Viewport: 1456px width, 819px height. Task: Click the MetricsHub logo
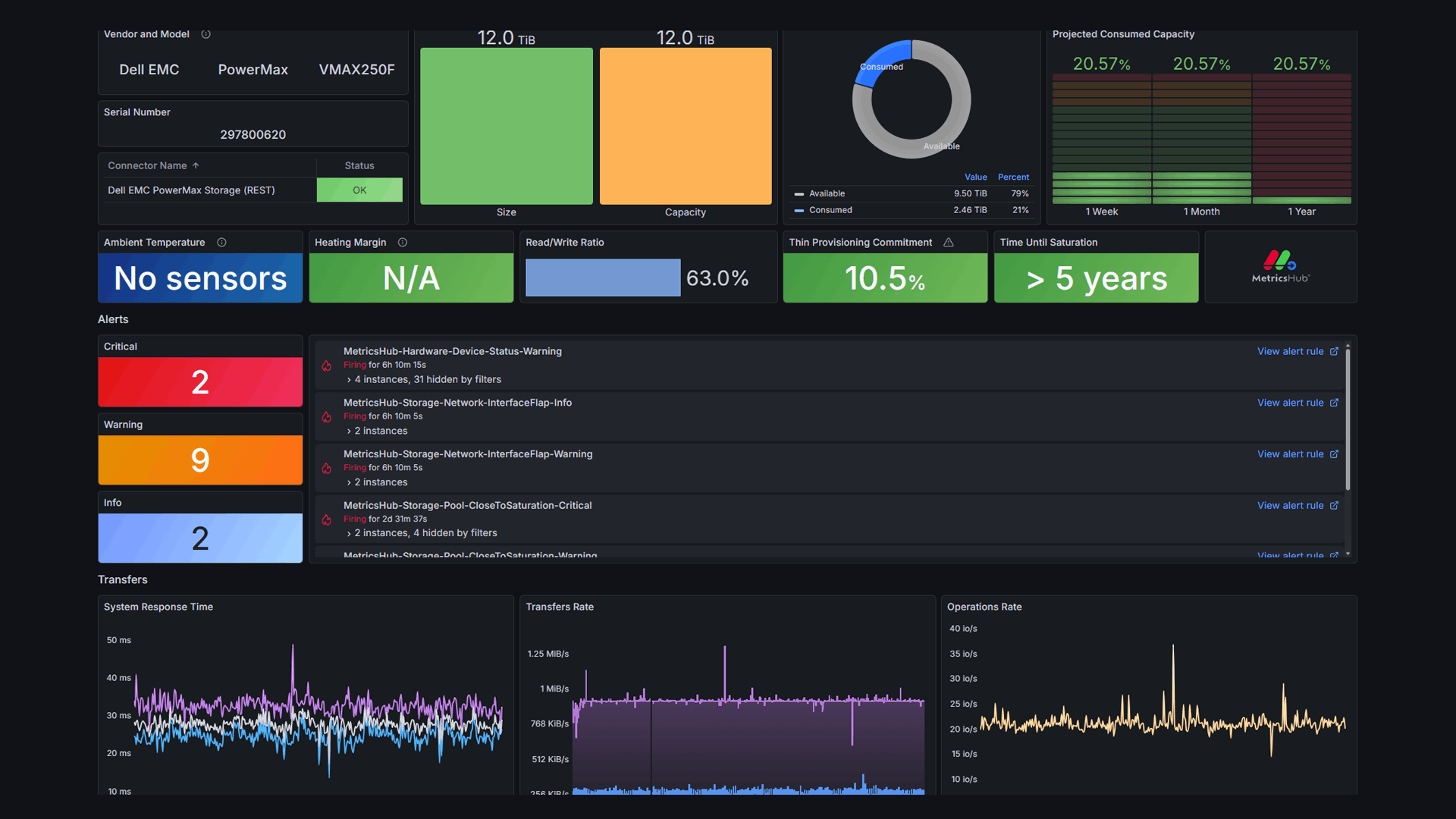click(x=1280, y=266)
